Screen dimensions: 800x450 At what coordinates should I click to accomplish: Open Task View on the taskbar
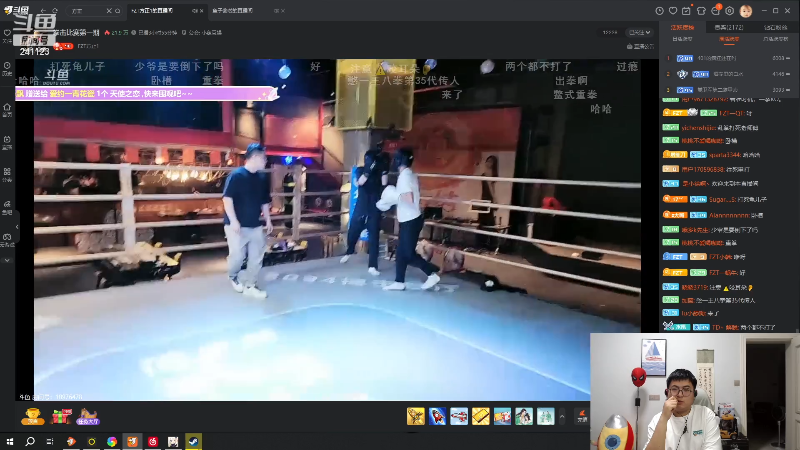(x=50, y=441)
